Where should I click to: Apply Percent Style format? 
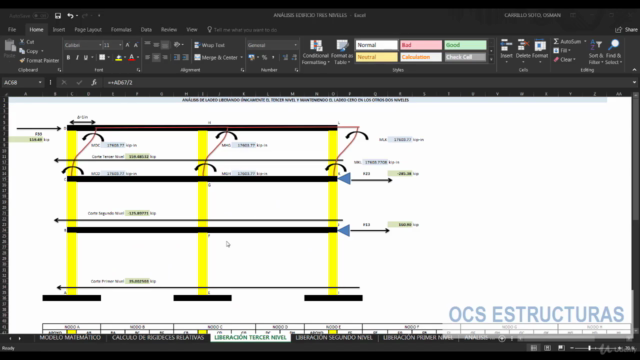tap(264, 58)
